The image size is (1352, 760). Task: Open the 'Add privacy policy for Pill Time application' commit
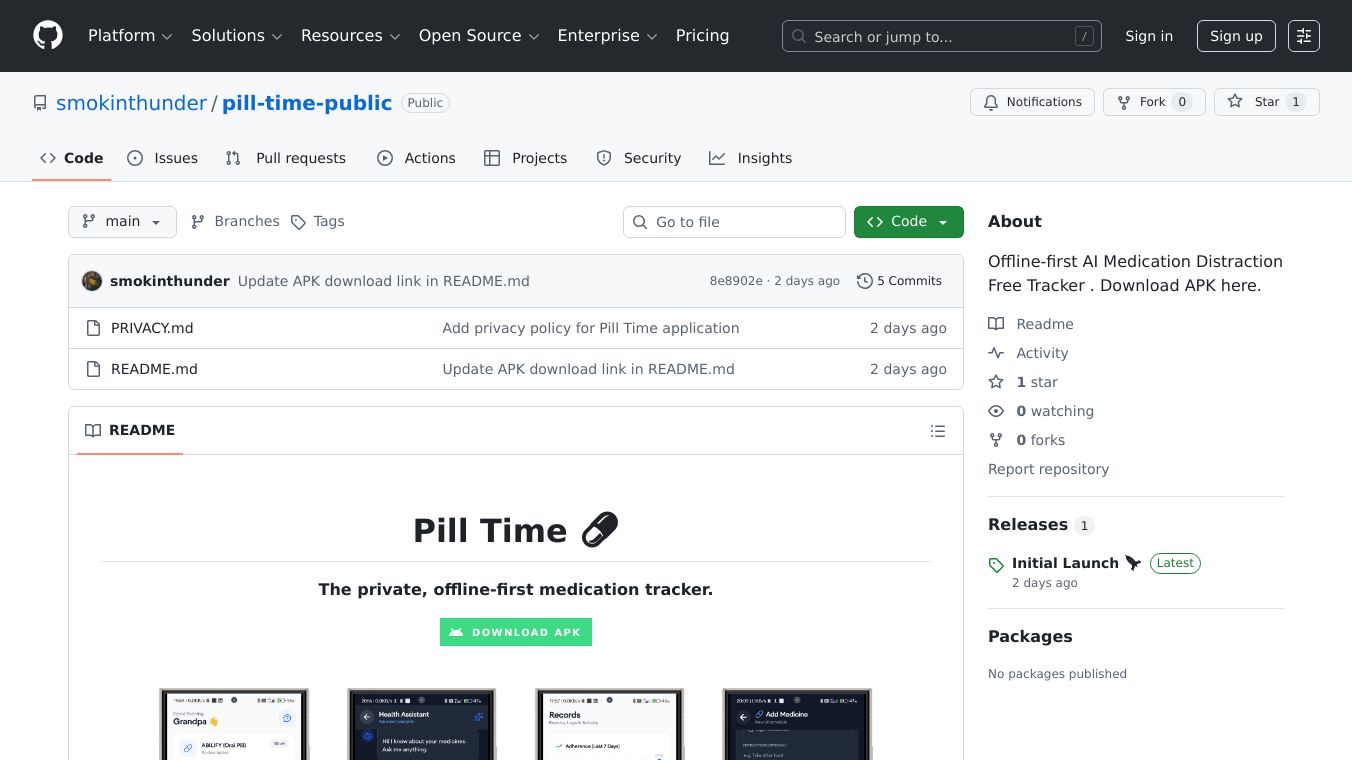pos(591,328)
